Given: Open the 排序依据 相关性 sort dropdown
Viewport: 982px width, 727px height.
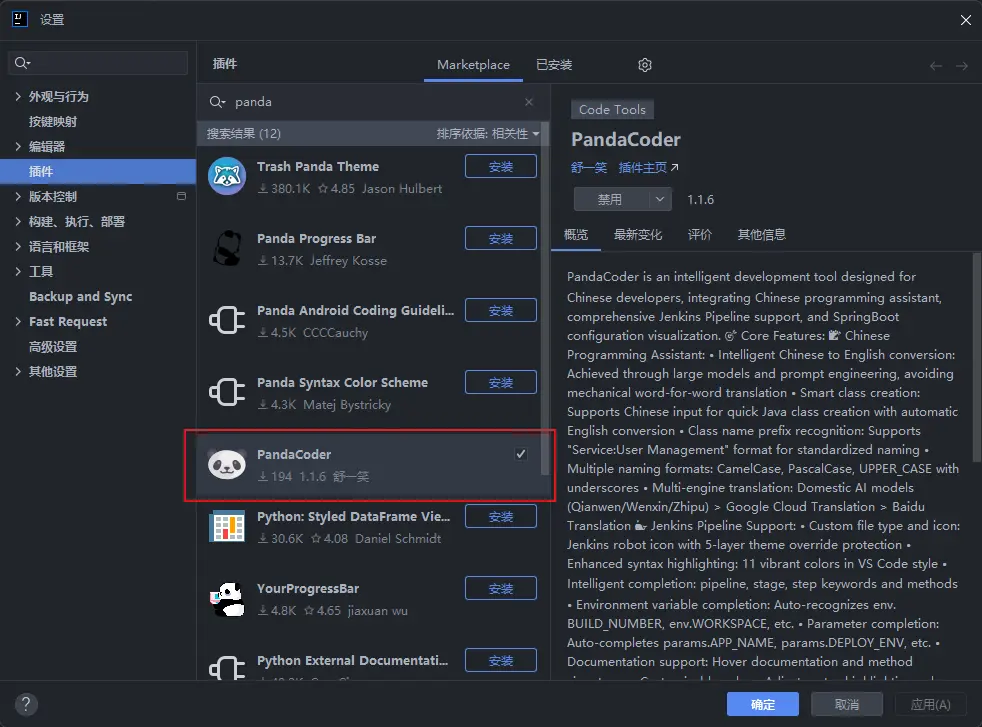Looking at the screenshot, I should pos(488,133).
